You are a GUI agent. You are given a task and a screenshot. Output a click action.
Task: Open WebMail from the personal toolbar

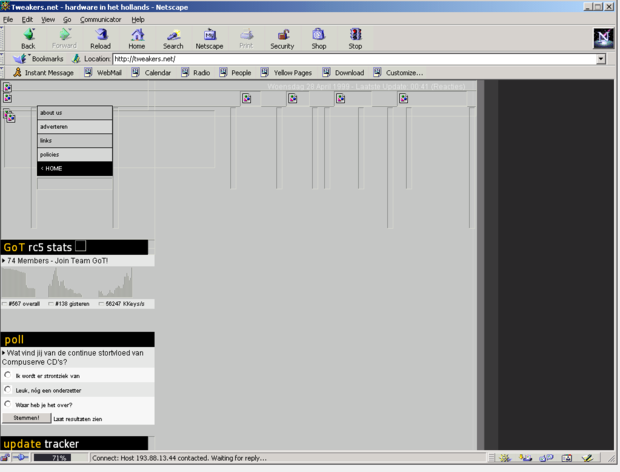pos(103,73)
